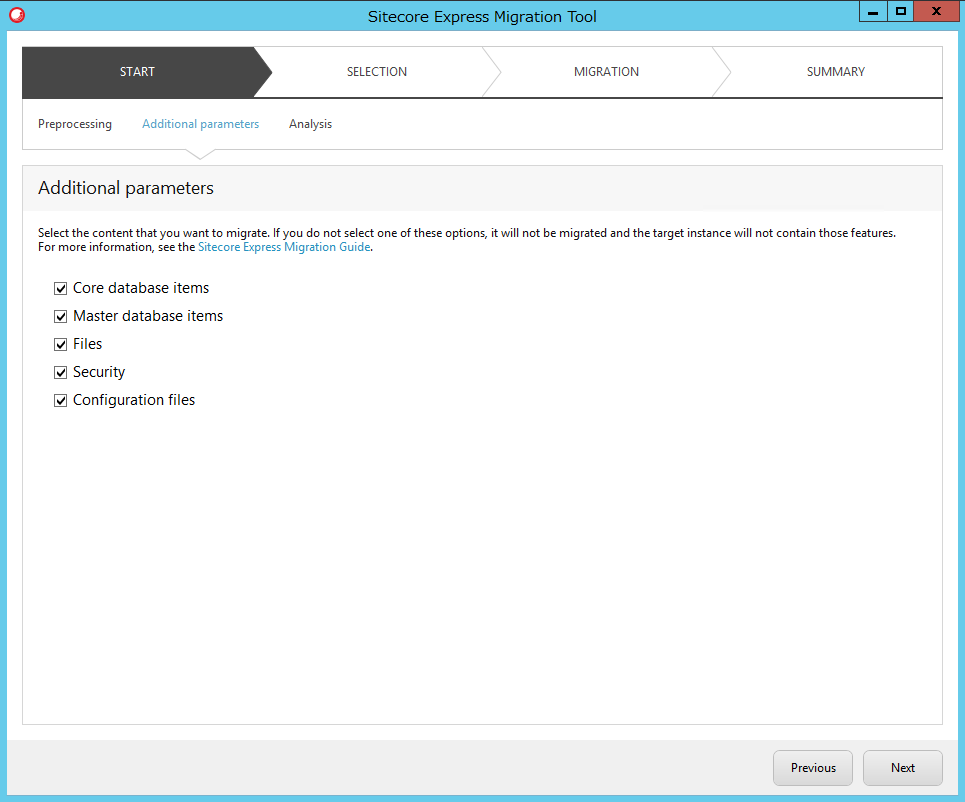The image size is (965, 802).
Task: Open Sitecore Express Migration Guide link
Action: click(284, 247)
